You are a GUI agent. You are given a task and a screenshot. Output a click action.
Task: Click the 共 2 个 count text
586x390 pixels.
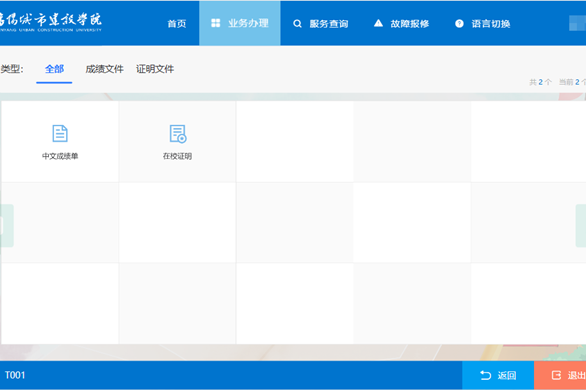click(540, 82)
